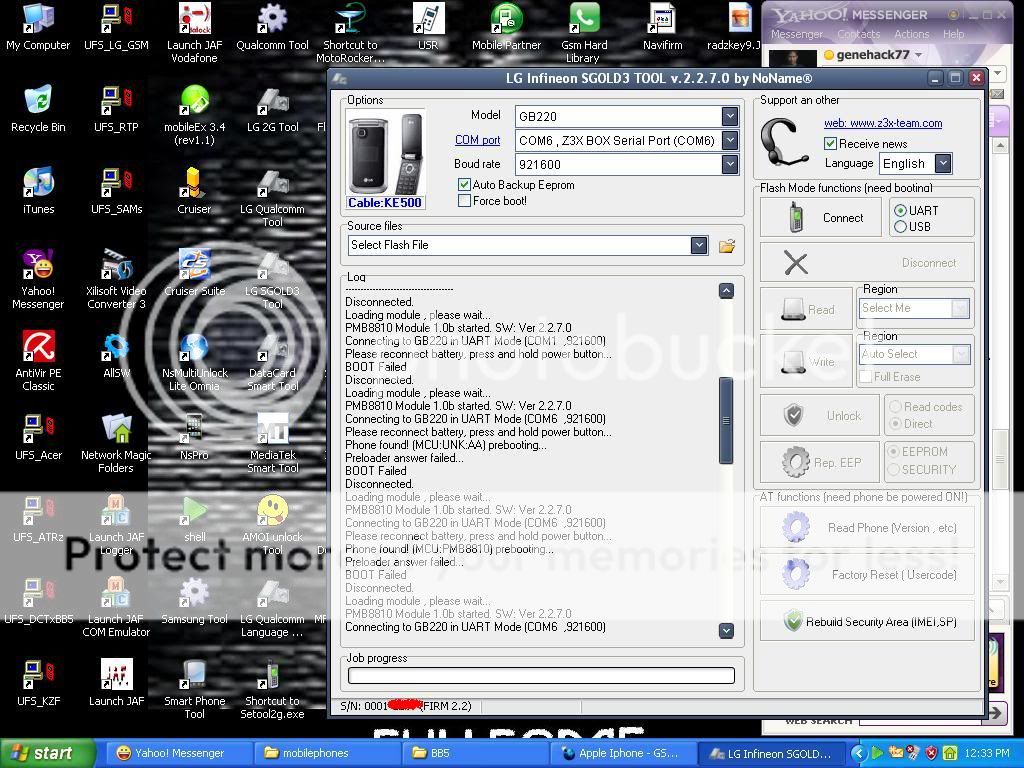Choose the Read codes radio option
Screen dimensions: 1024x768
(x=895, y=407)
